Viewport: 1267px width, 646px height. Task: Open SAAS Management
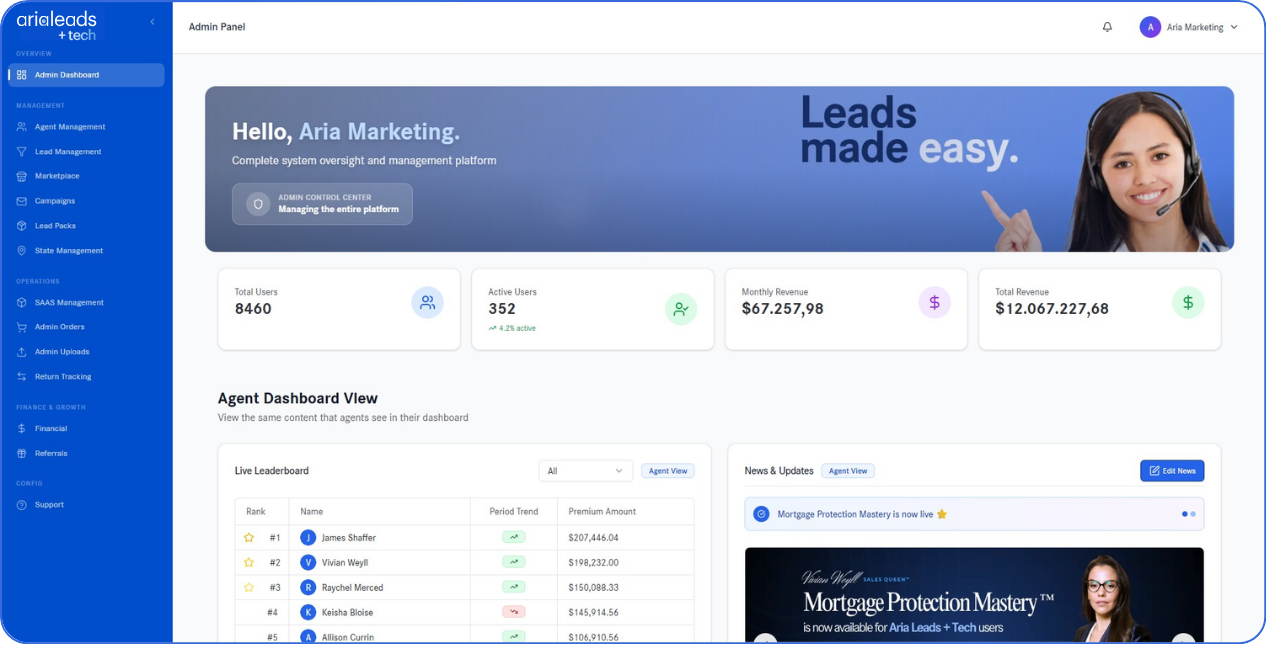point(86,302)
